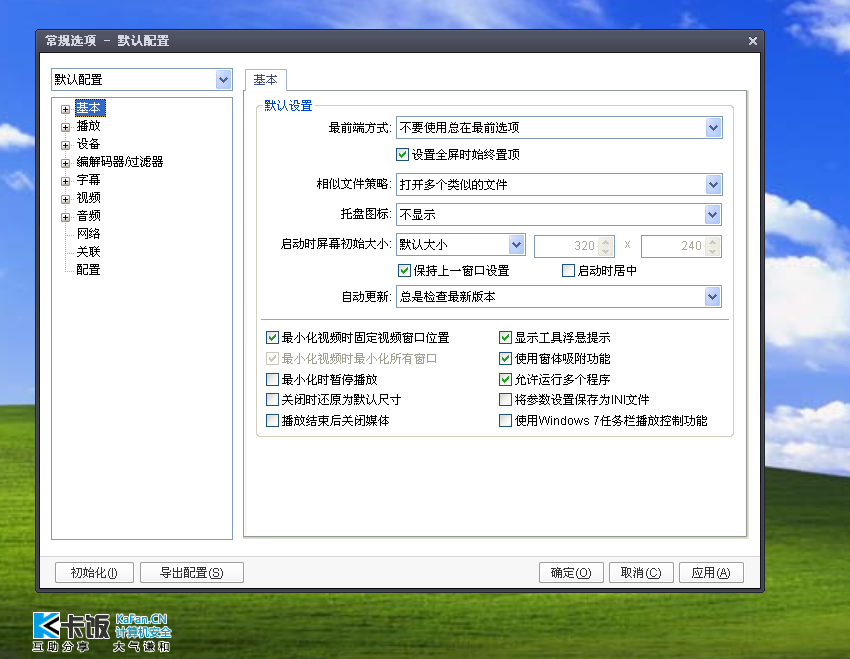Enable 将参数设置保存为INI文件 checkbox
The width and height of the screenshot is (850, 659).
505,400
